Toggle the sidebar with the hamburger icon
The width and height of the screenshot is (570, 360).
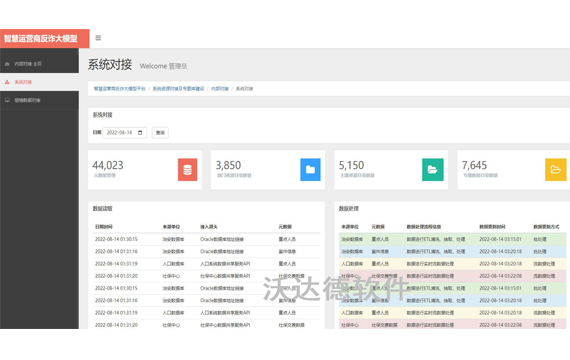pyautogui.click(x=98, y=38)
